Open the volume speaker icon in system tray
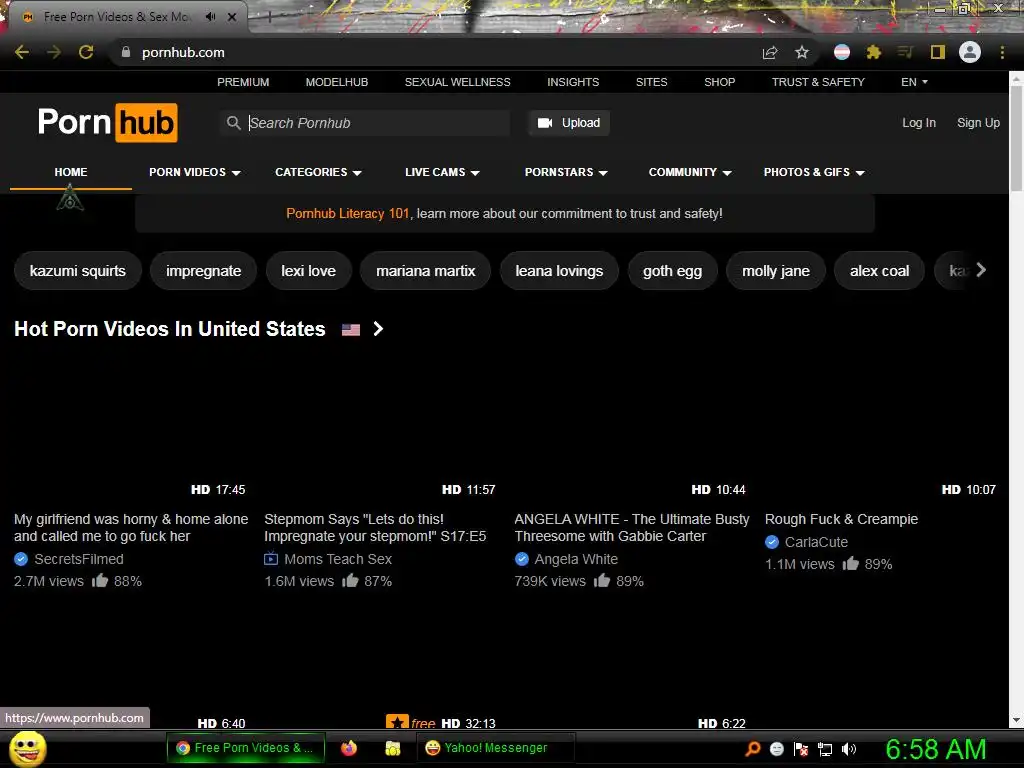Image resolution: width=1024 pixels, height=768 pixels. click(x=849, y=749)
